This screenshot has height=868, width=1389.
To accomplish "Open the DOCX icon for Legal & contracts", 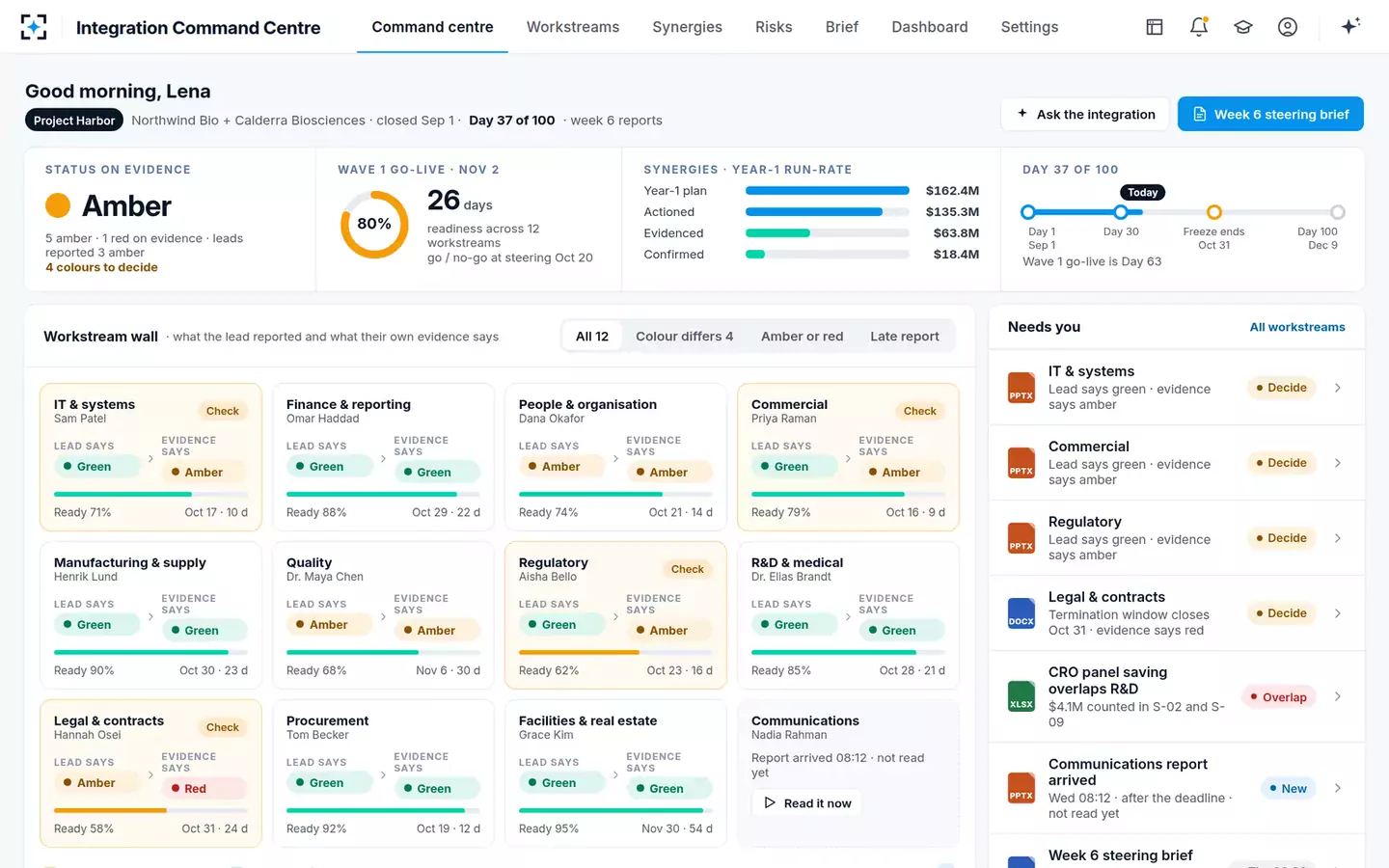I will (1021, 613).
